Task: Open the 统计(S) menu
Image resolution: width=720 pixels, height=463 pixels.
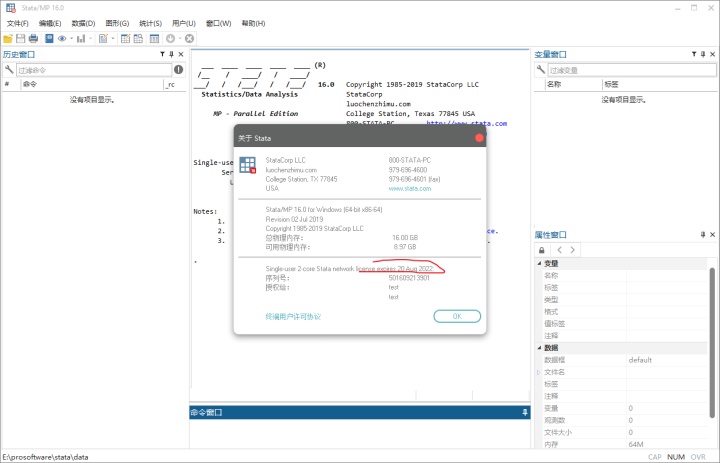Action: click(151, 23)
